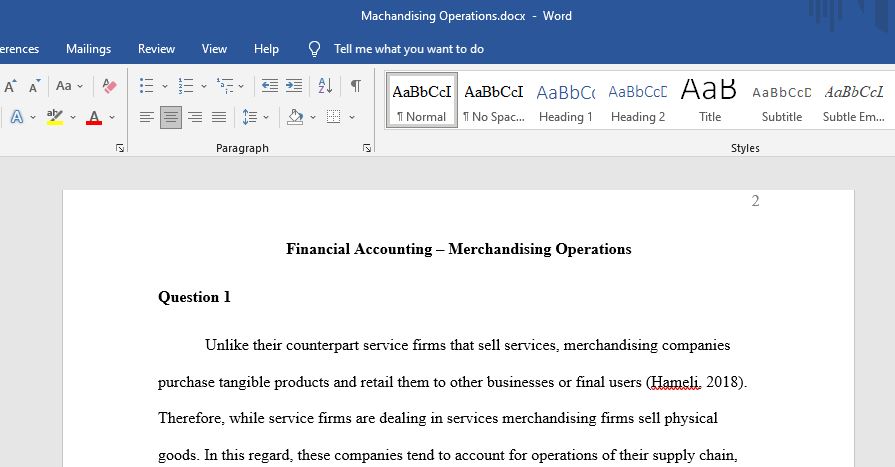Screen dimensions: 895x467
Task: Apply the No Spacing style
Action: [494, 101]
